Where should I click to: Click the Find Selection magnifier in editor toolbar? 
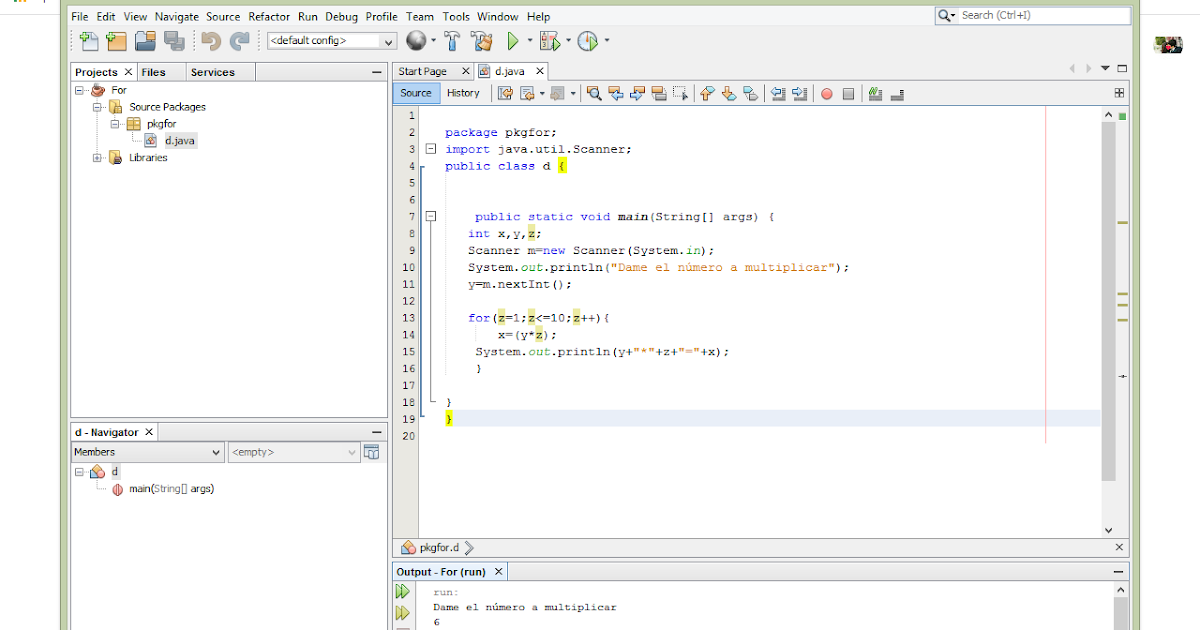click(x=593, y=93)
